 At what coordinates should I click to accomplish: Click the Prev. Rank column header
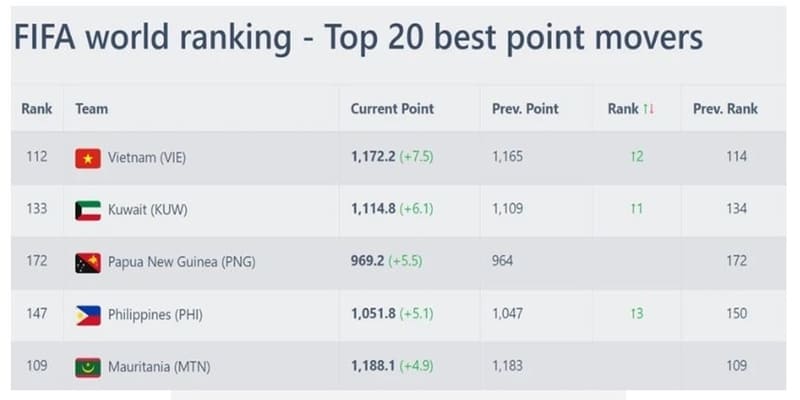[725, 109]
